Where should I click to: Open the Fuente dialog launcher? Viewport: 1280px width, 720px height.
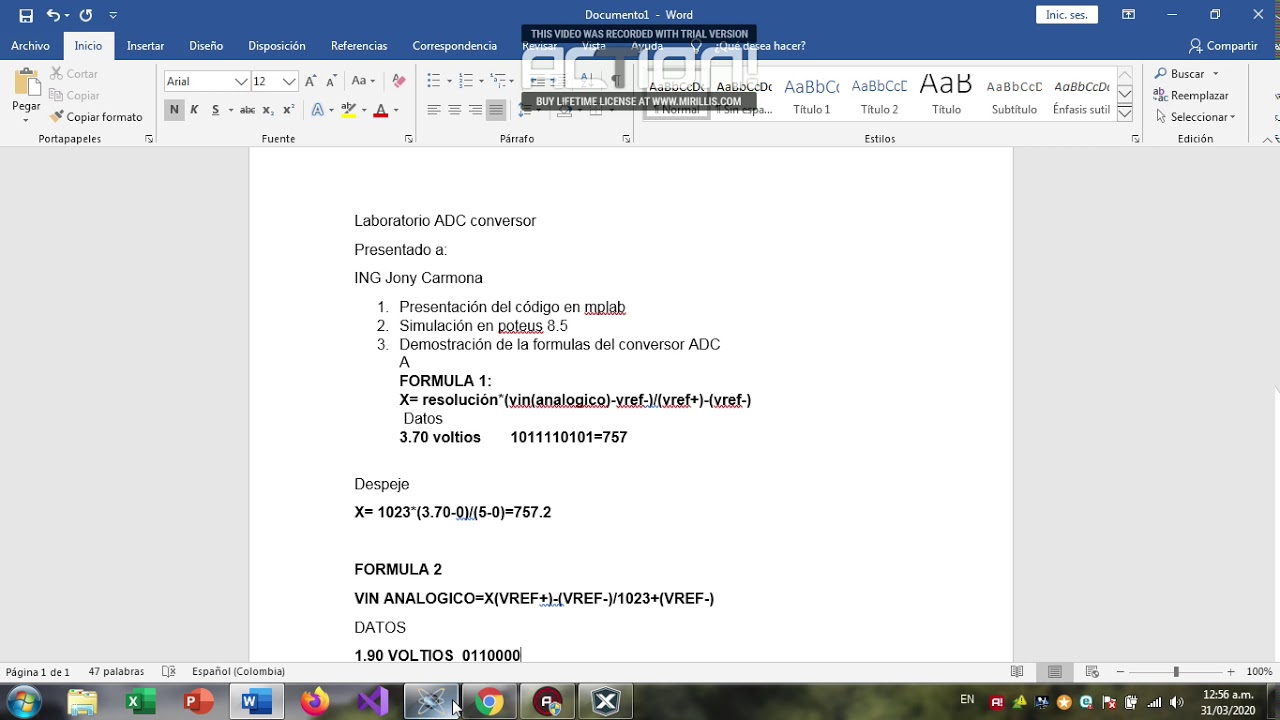click(408, 139)
